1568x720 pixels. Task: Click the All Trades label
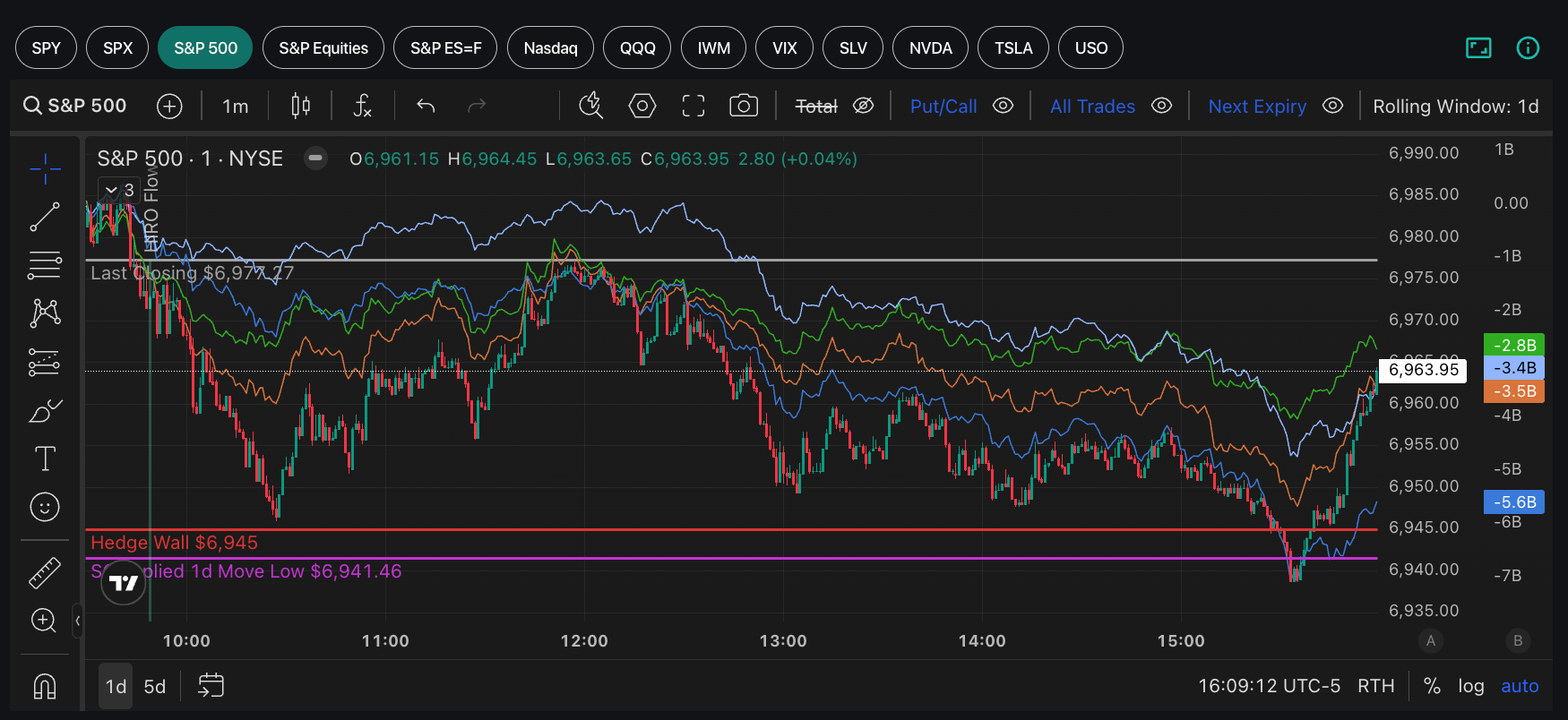[x=1092, y=107]
